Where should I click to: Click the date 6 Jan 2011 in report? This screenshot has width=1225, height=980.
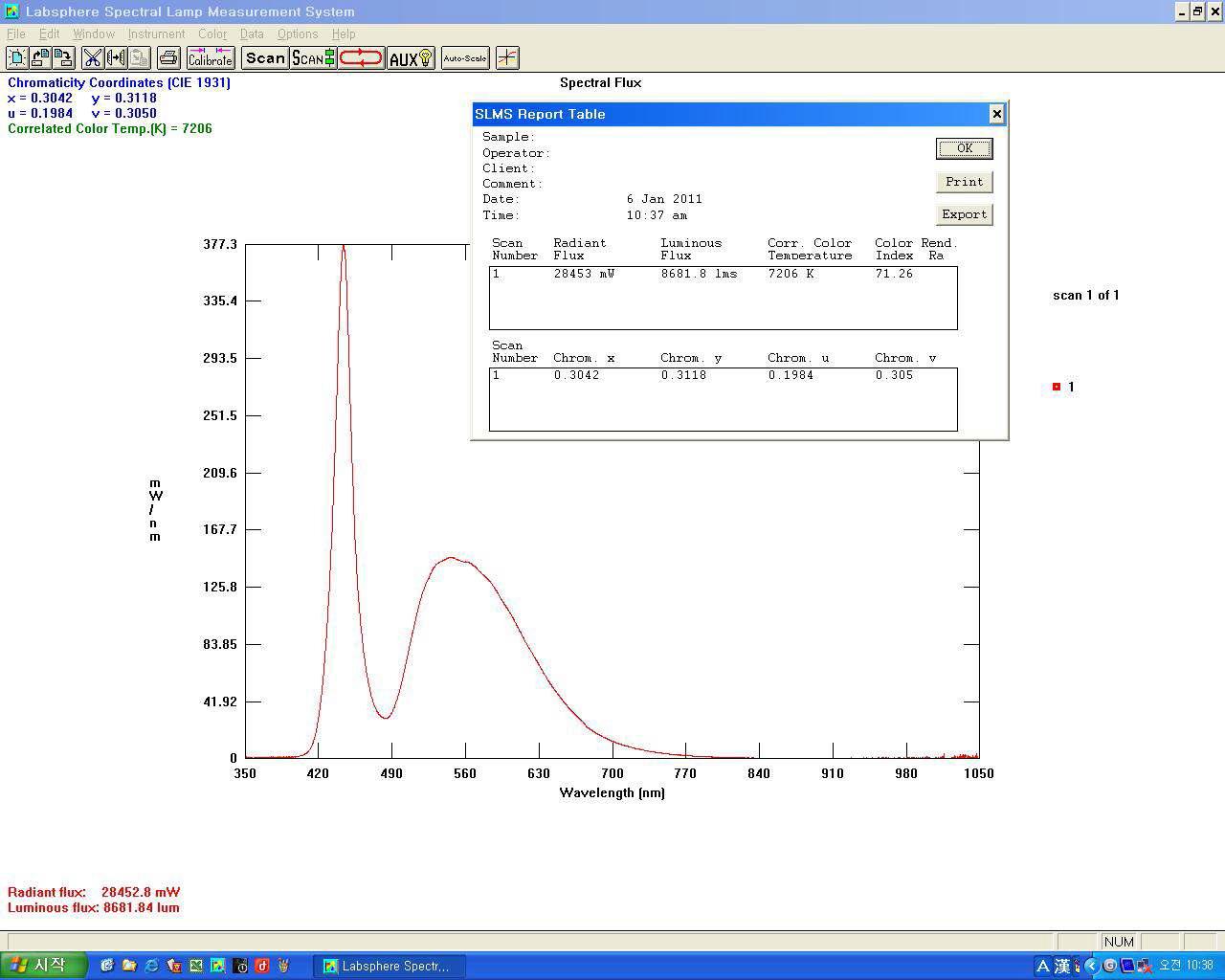[664, 199]
